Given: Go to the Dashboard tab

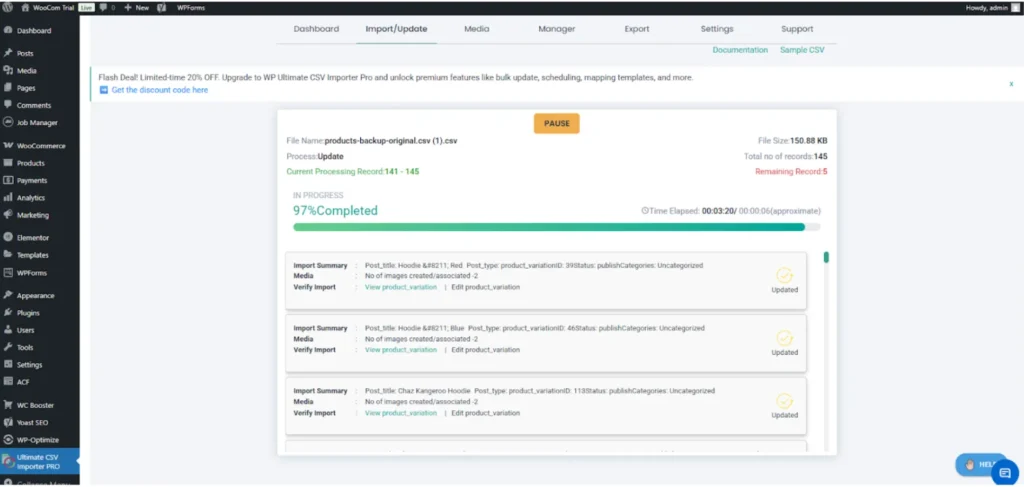Looking at the screenshot, I should 316,29.
